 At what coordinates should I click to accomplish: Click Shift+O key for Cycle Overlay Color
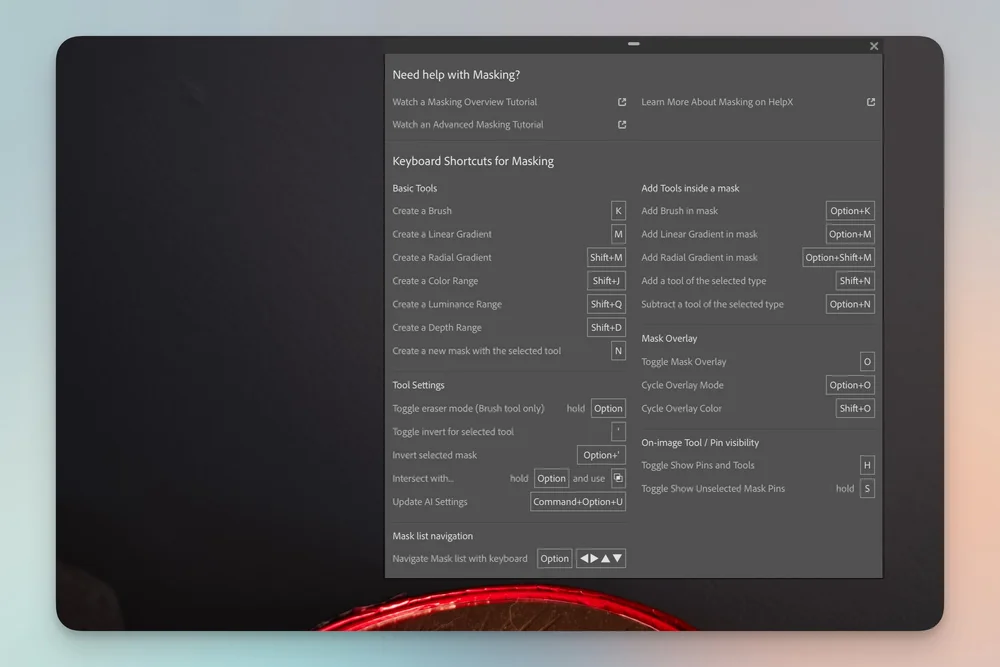click(855, 409)
